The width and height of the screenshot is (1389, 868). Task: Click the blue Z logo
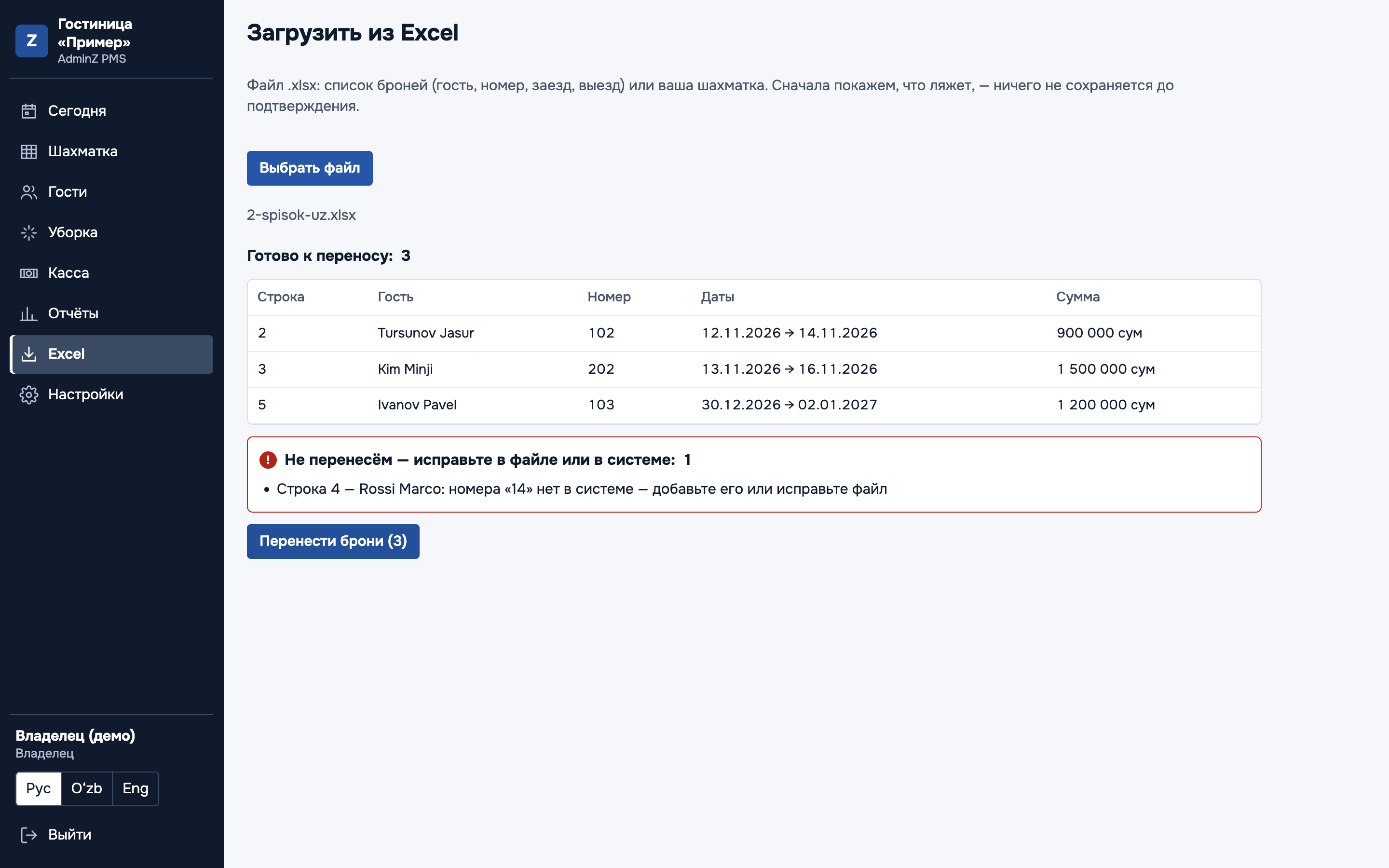tap(31, 41)
